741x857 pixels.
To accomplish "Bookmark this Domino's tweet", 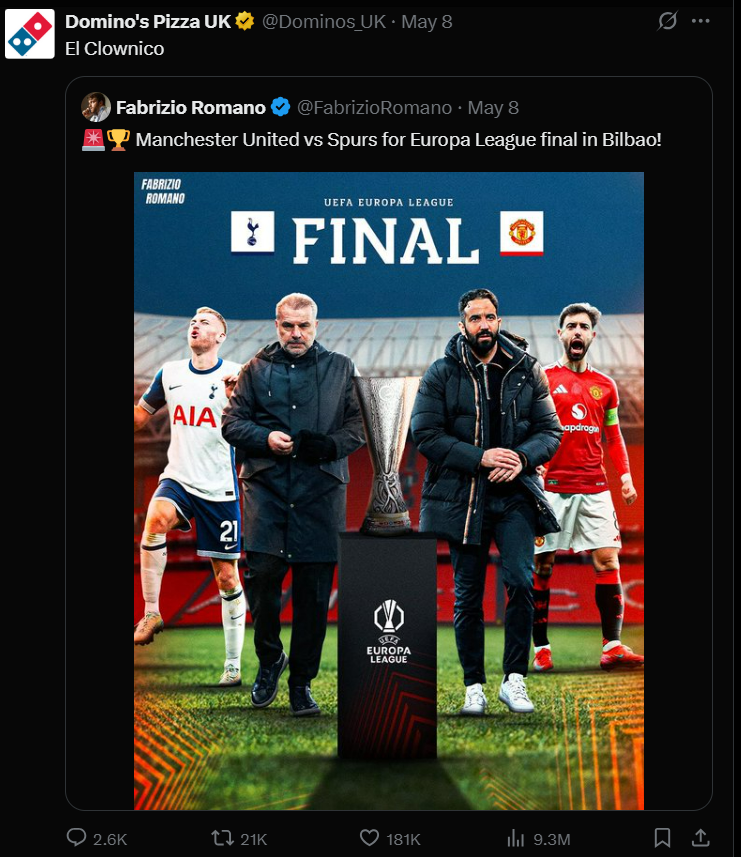I will (x=662, y=837).
